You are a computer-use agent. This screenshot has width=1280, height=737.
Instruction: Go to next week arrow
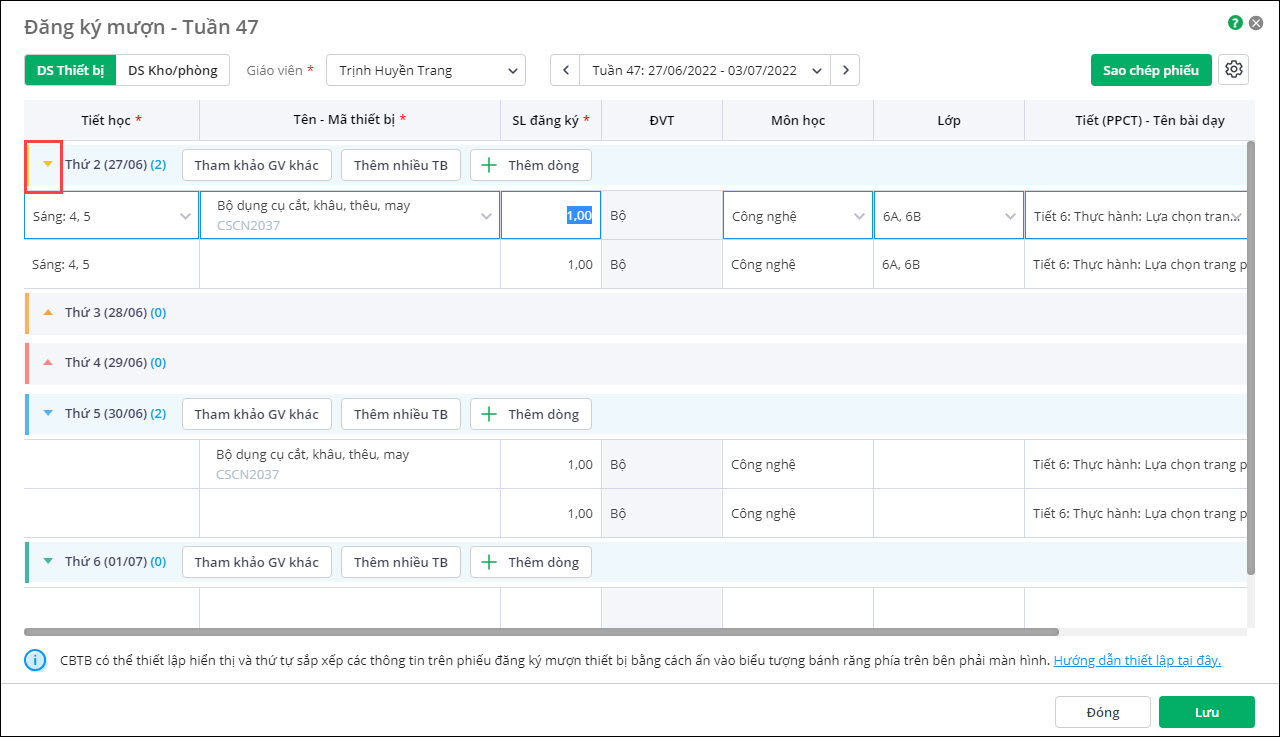tap(846, 70)
